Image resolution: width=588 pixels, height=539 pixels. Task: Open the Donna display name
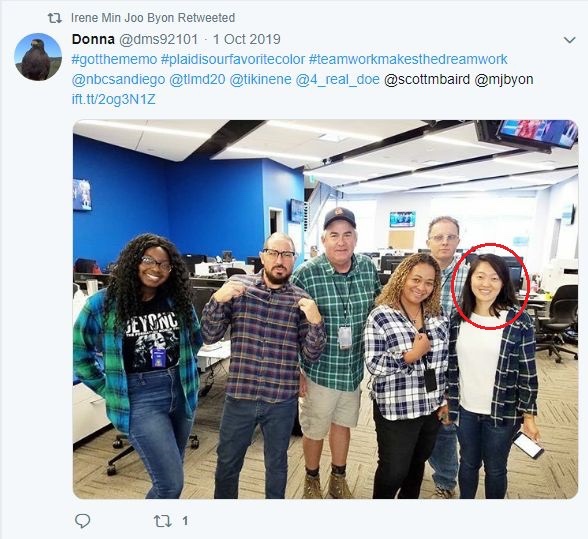coord(93,39)
